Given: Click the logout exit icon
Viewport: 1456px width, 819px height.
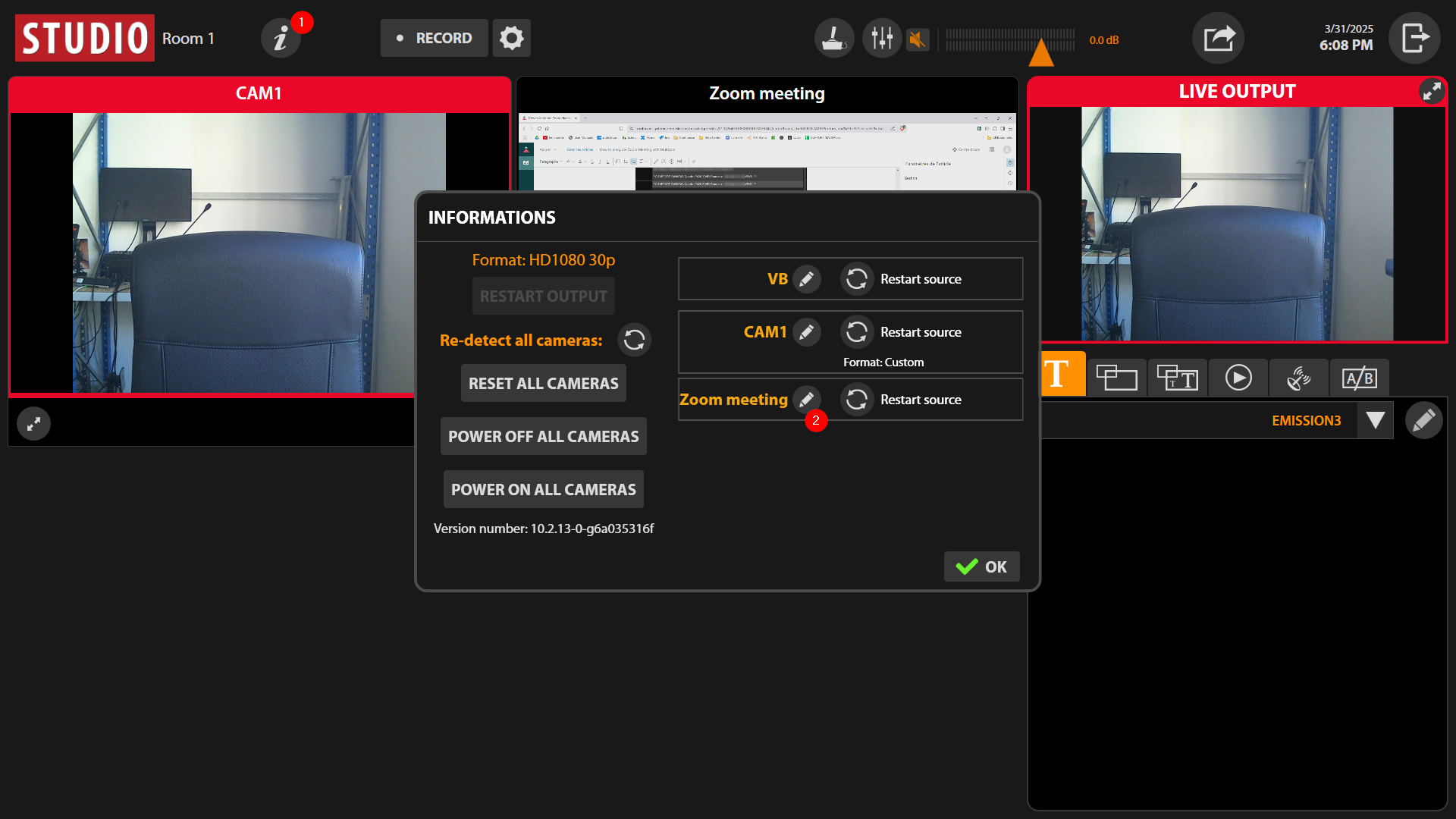Looking at the screenshot, I should [x=1414, y=38].
